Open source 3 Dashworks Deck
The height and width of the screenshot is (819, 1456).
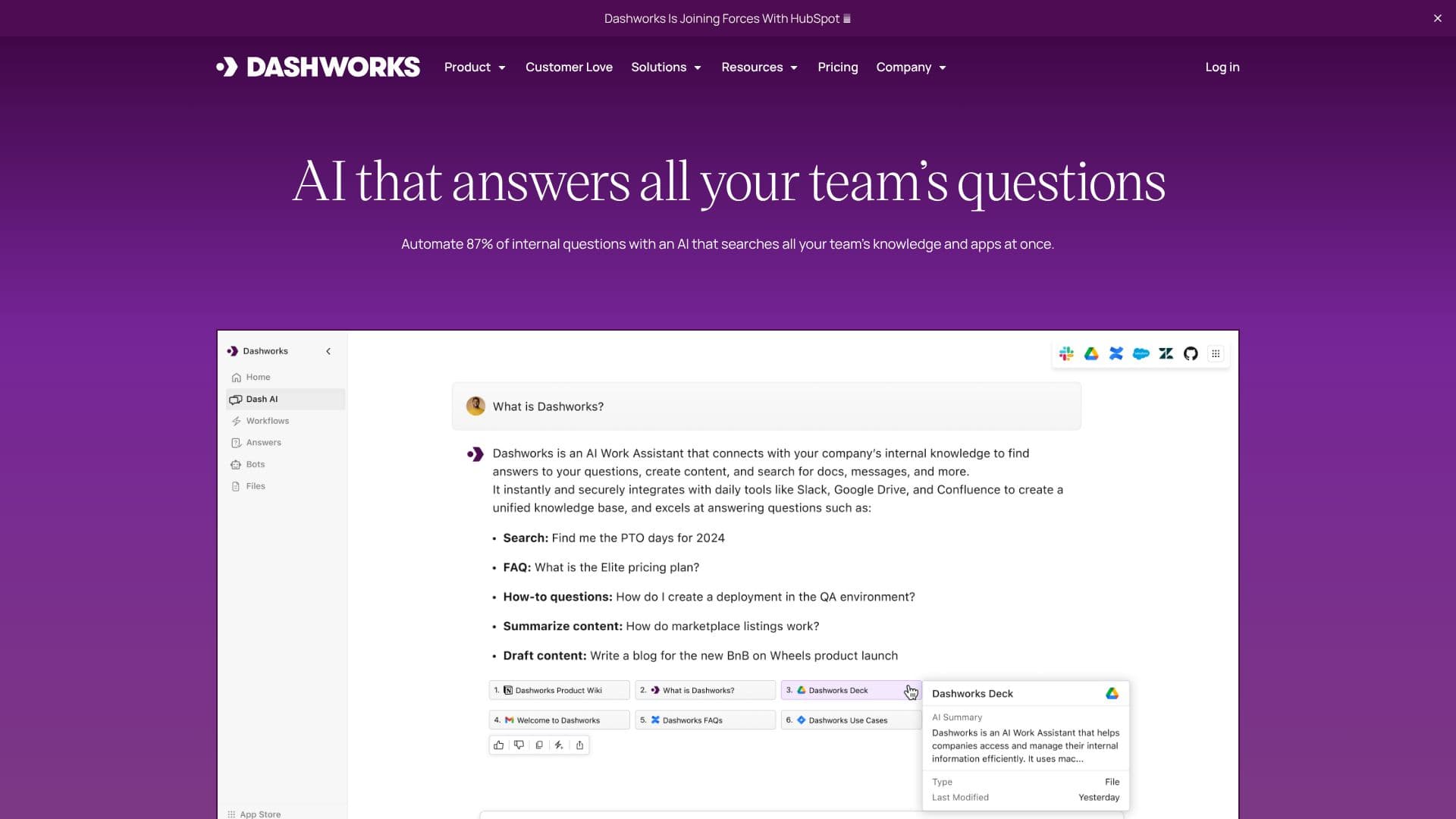click(x=851, y=690)
